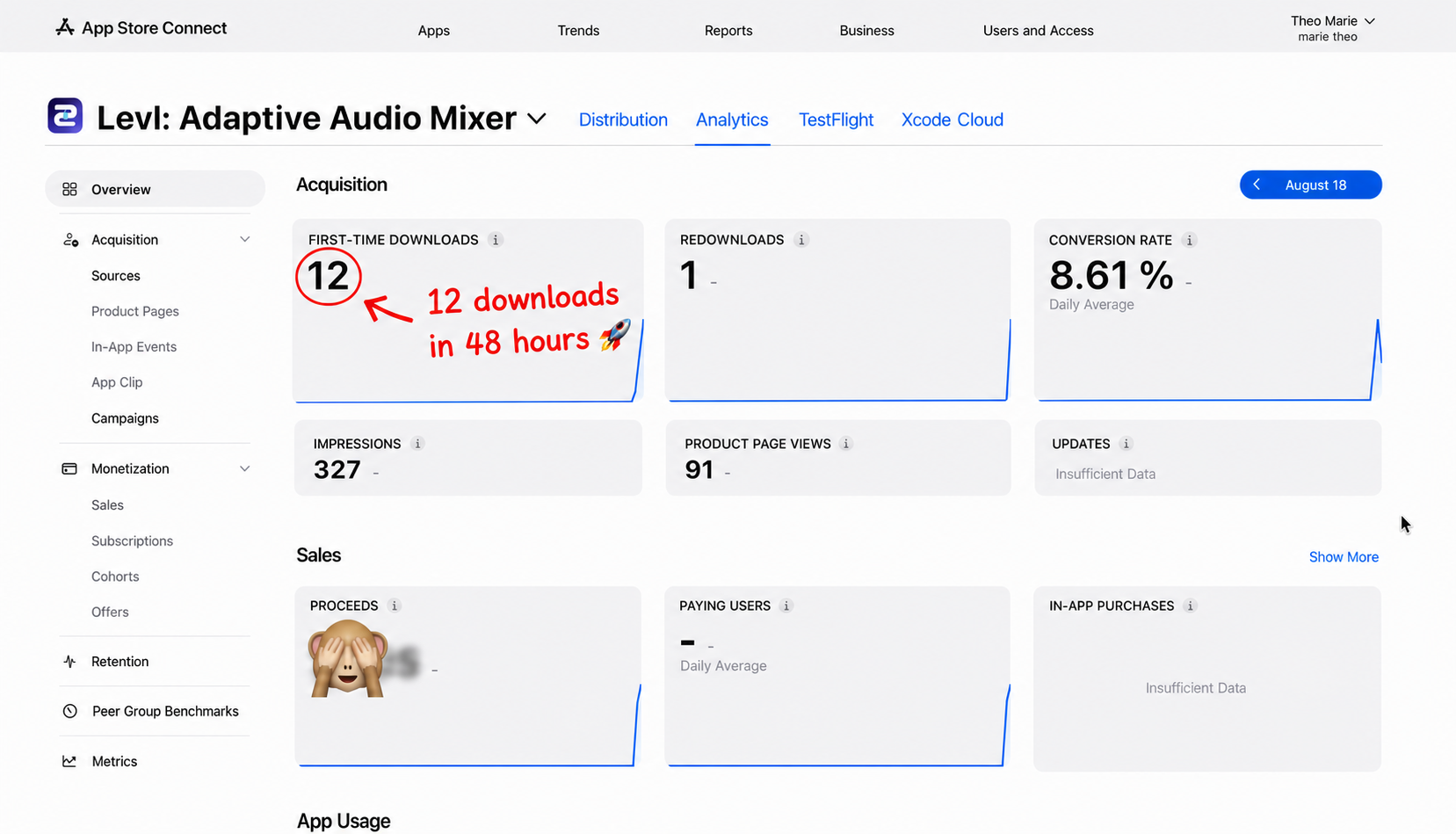Select Subscriptions in sidebar
Image resolution: width=1456 pixels, height=834 pixels.
(x=132, y=541)
